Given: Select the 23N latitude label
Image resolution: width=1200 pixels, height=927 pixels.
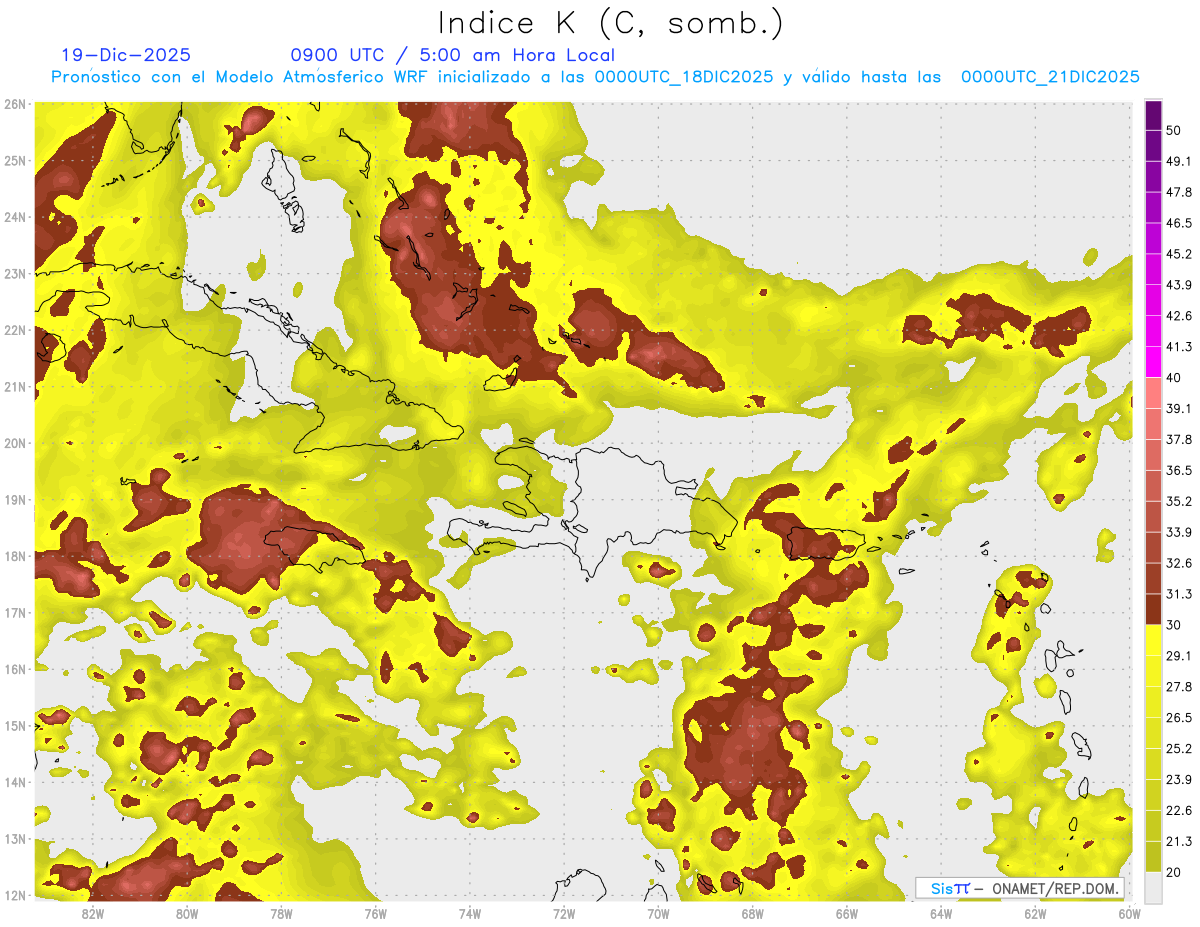Looking at the screenshot, I should click(x=15, y=274).
